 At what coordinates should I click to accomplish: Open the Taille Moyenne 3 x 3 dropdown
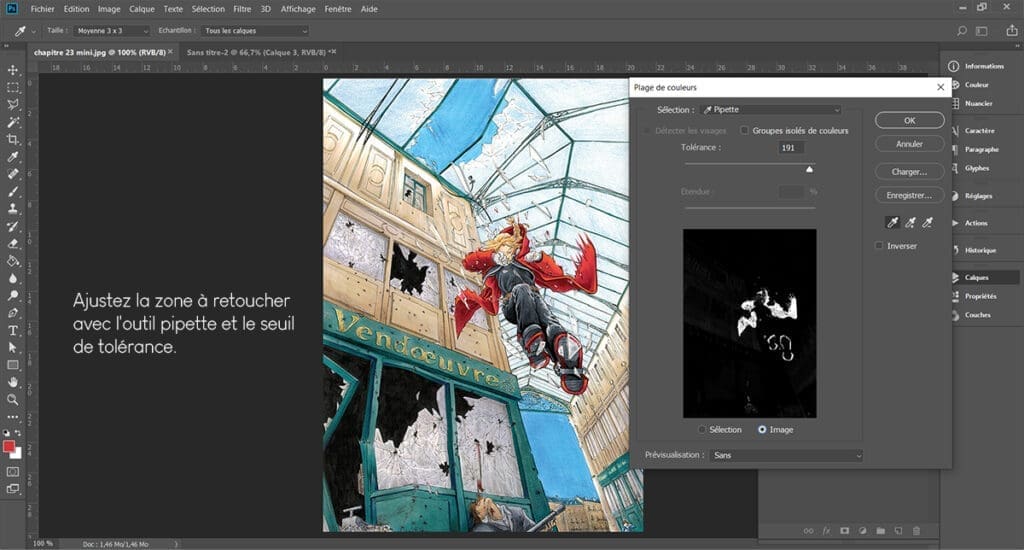[111, 31]
